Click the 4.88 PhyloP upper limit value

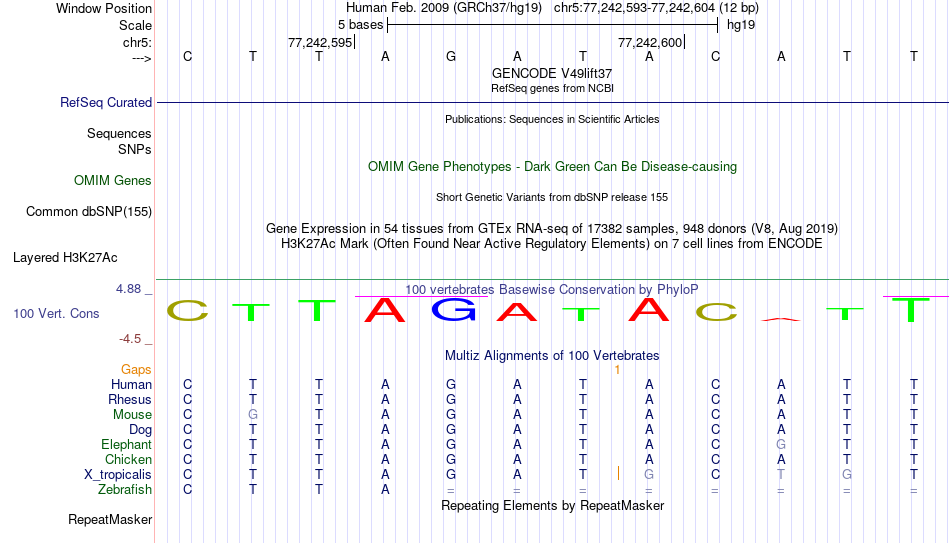tap(128, 289)
